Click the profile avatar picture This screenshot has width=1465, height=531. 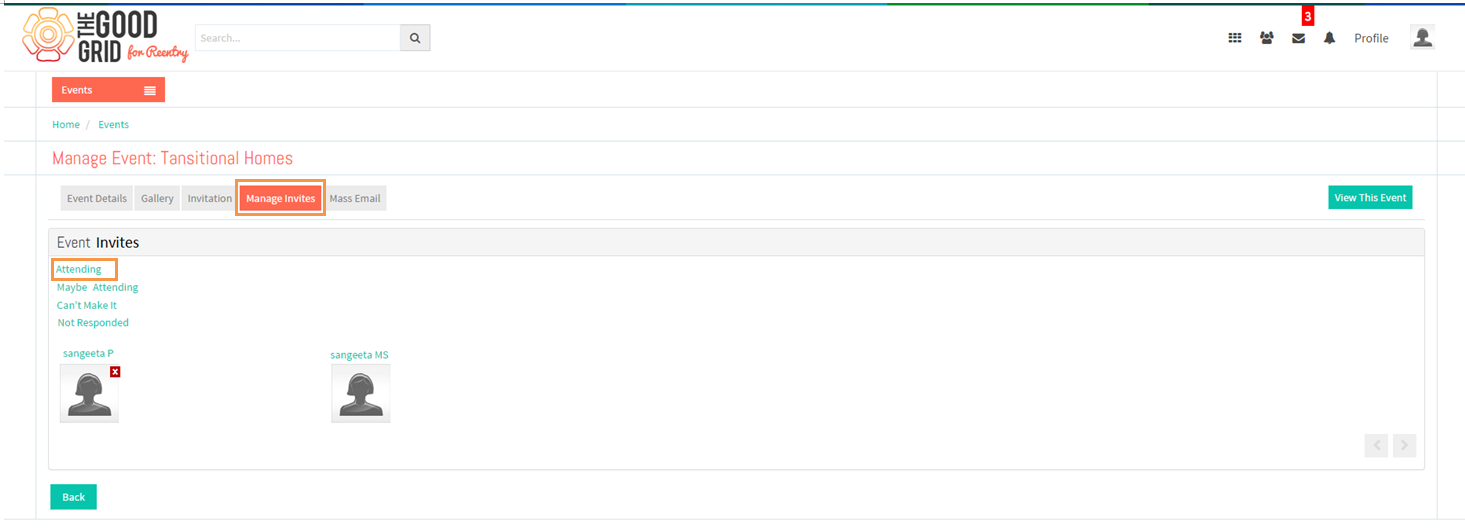[x=1422, y=37]
